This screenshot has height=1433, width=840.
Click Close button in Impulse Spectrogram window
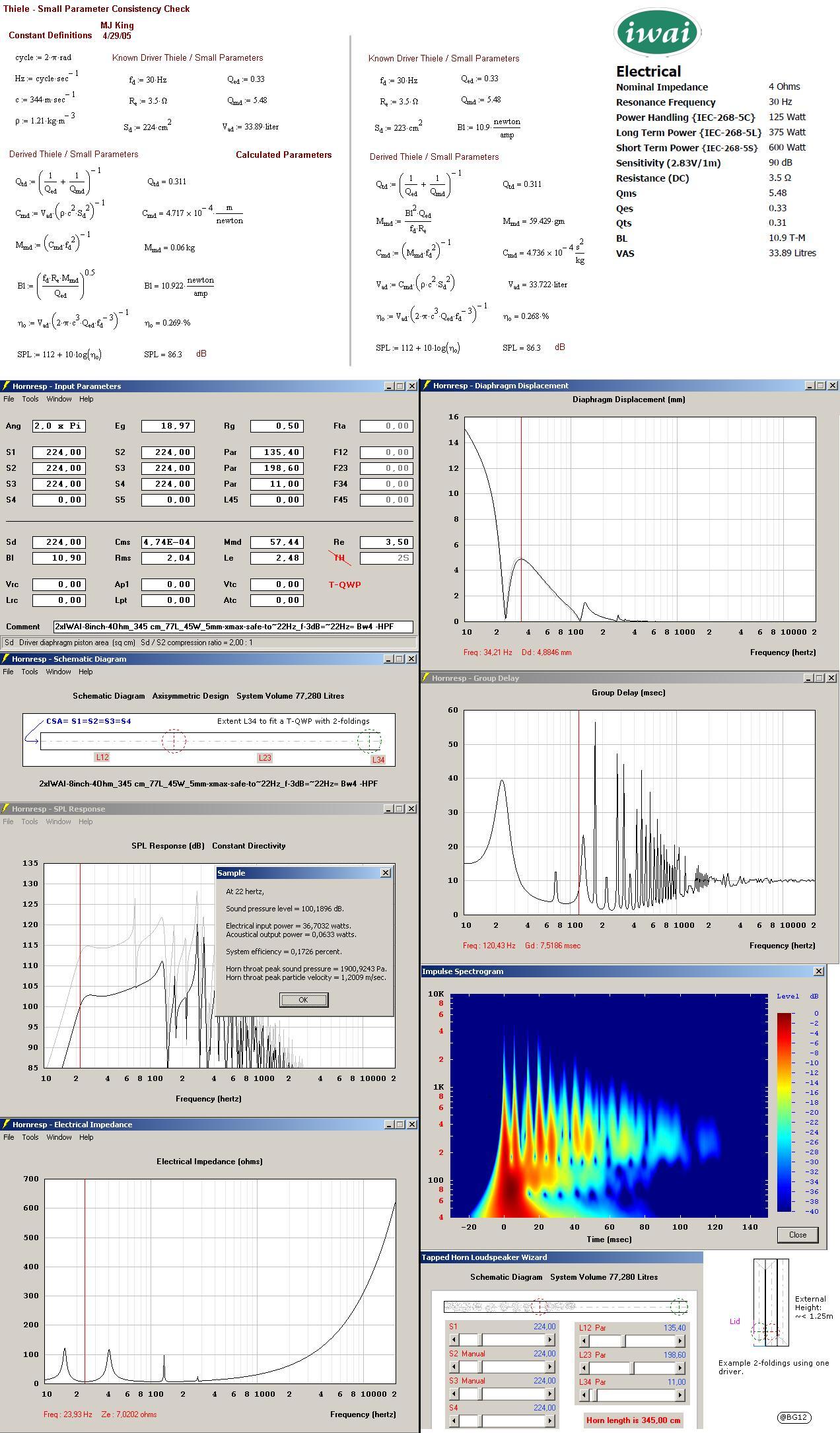pyautogui.click(x=797, y=1235)
